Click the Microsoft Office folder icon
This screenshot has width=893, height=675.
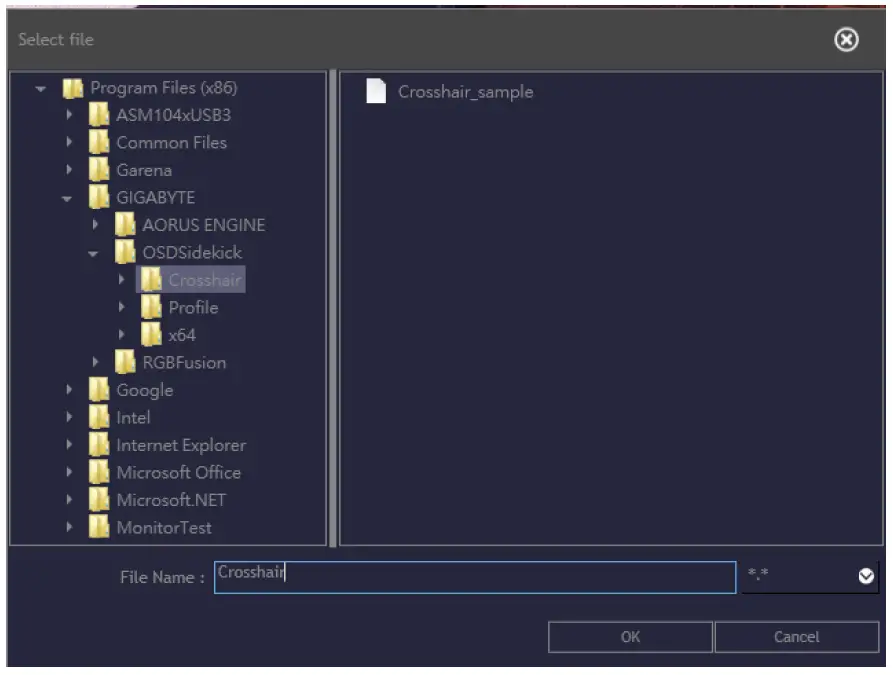tap(99, 472)
